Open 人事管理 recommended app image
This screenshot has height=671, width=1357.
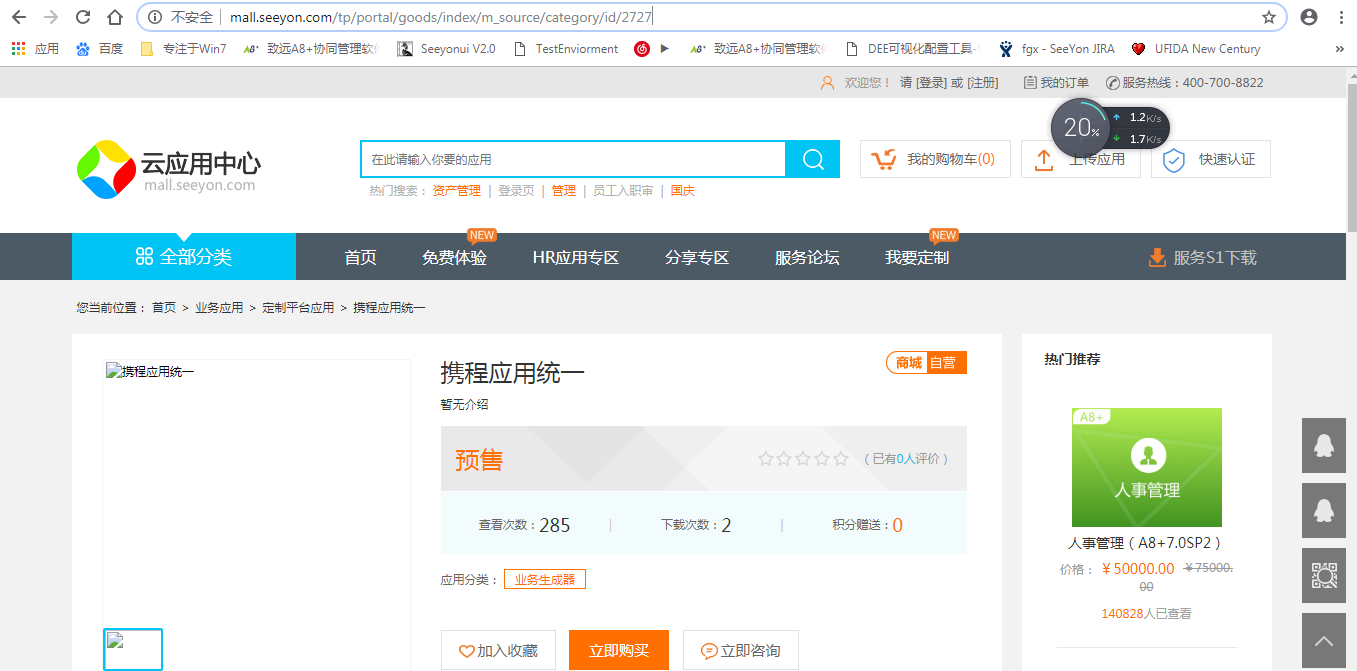[x=1147, y=467]
